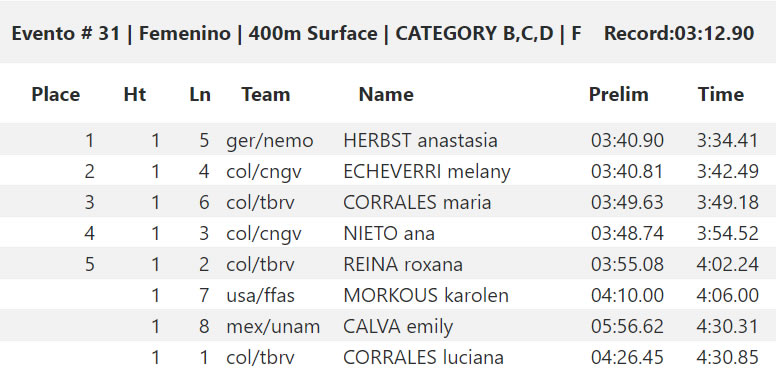
Task: Click the ger/nemo team cell
Action: [270, 141]
